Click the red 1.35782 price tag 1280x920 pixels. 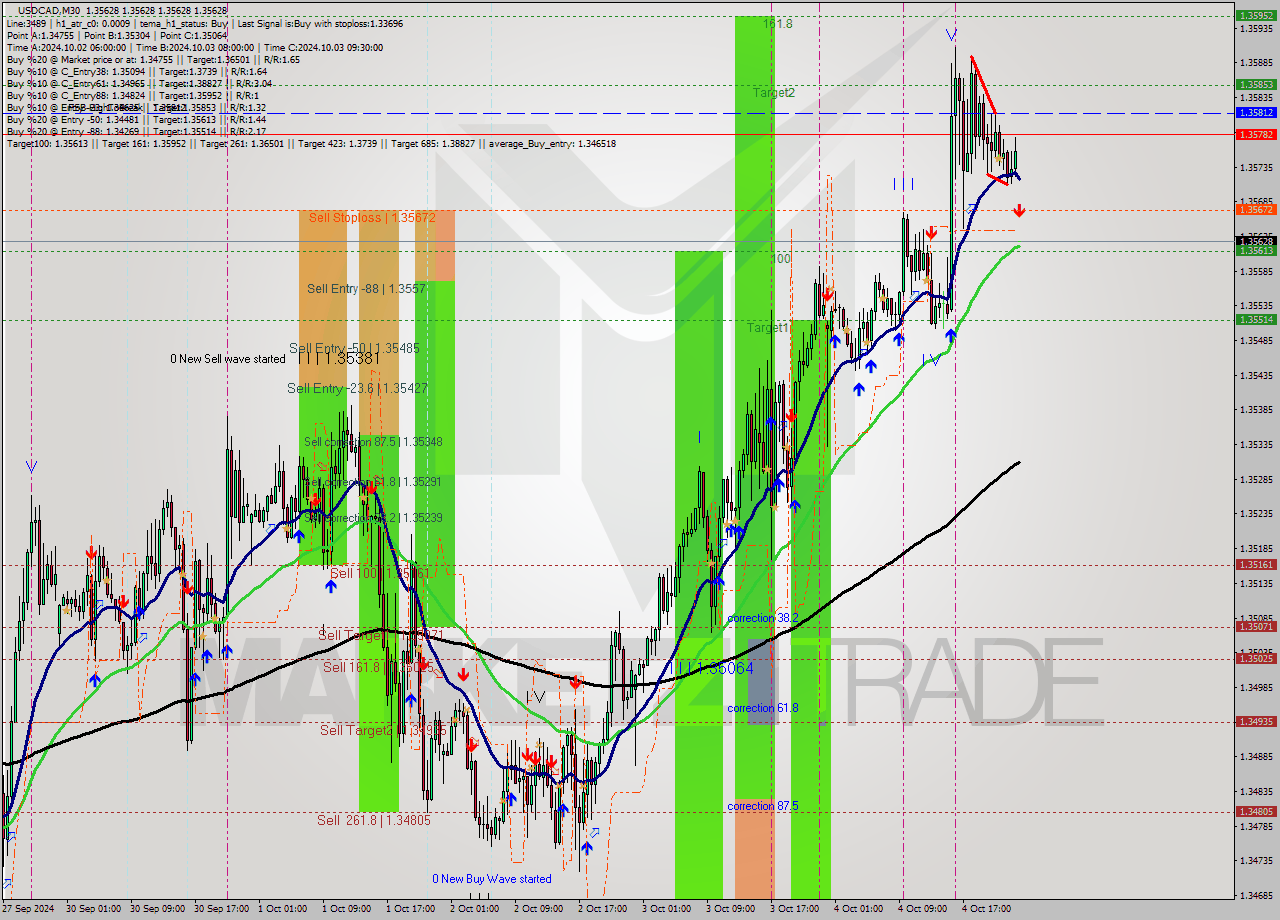coord(1255,134)
